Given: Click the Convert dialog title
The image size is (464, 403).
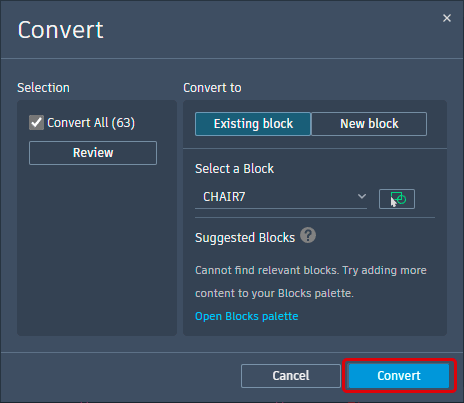Looking at the screenshot, I should (x=60, y=30).
